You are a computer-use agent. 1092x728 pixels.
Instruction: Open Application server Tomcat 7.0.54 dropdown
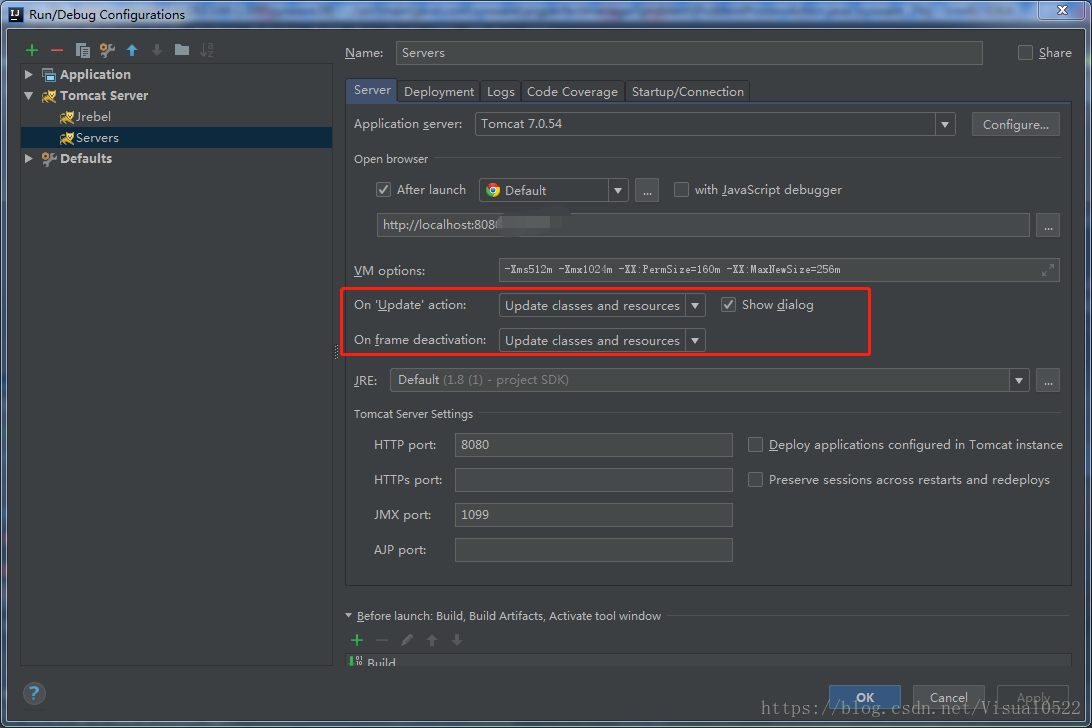944,125
